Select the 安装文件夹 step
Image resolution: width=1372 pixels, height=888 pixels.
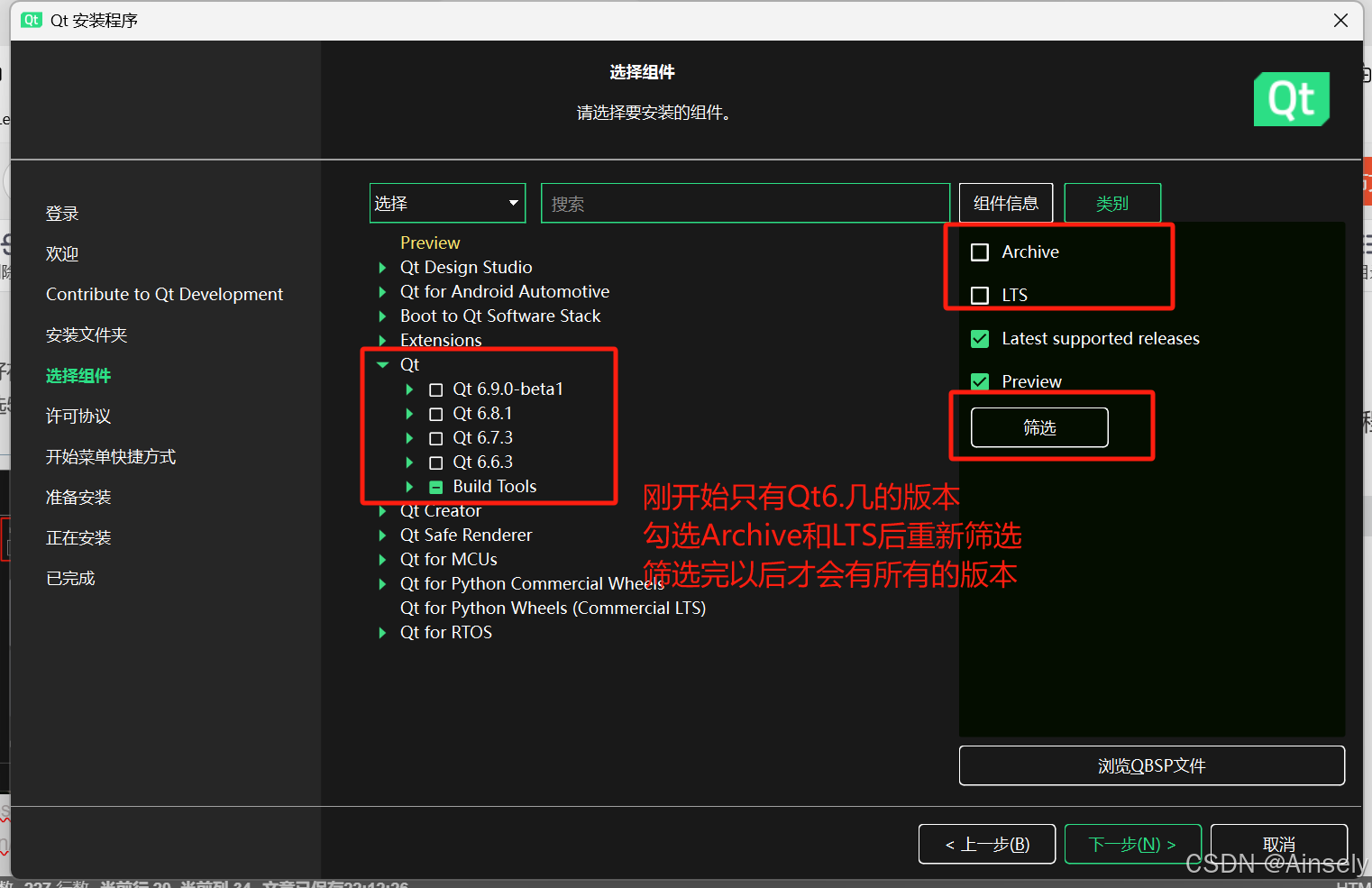pyautogui.click(x=87, y=335)
